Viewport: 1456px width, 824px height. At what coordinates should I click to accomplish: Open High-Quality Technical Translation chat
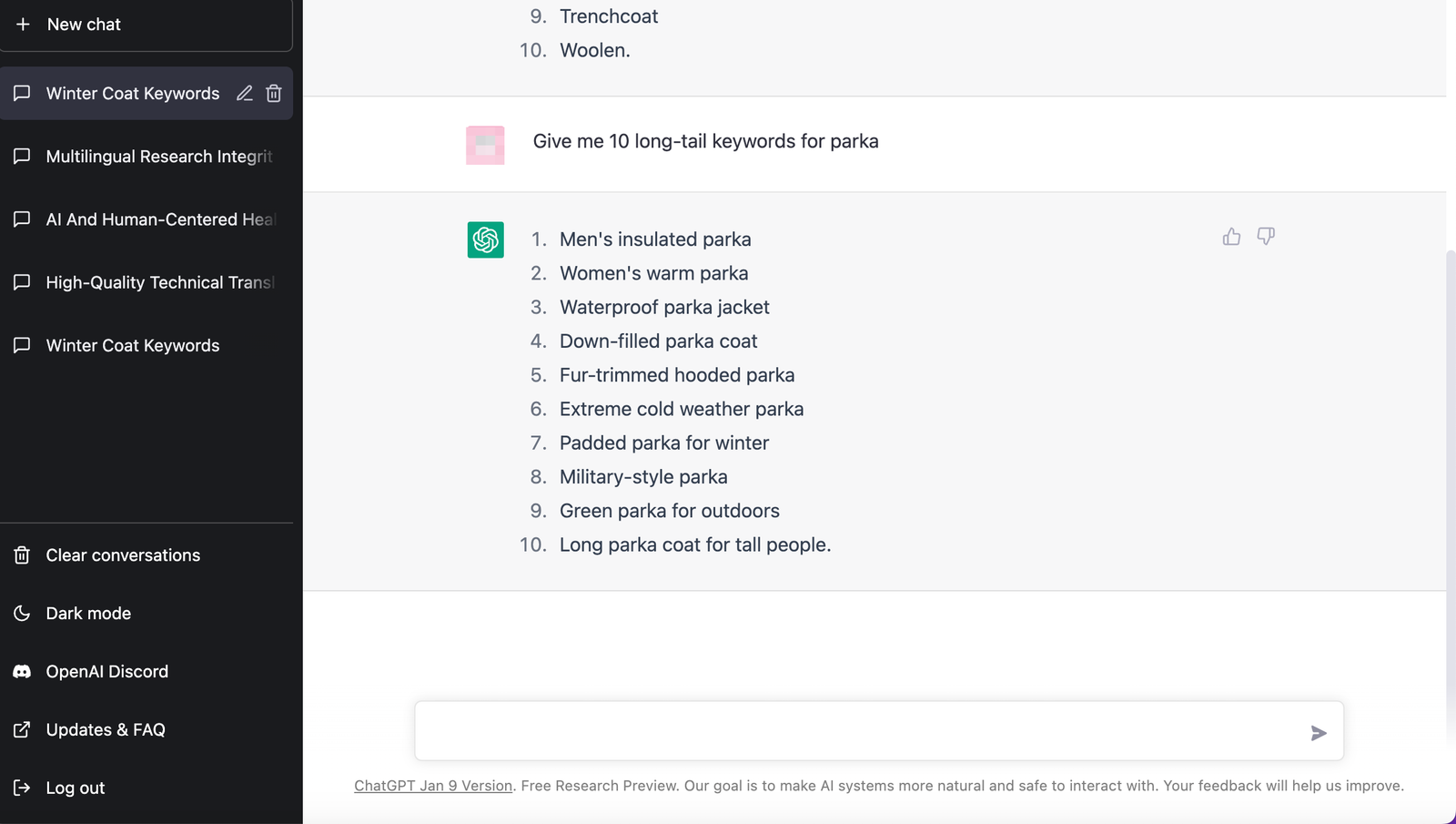pyautogui.click(x=147, y=282)
